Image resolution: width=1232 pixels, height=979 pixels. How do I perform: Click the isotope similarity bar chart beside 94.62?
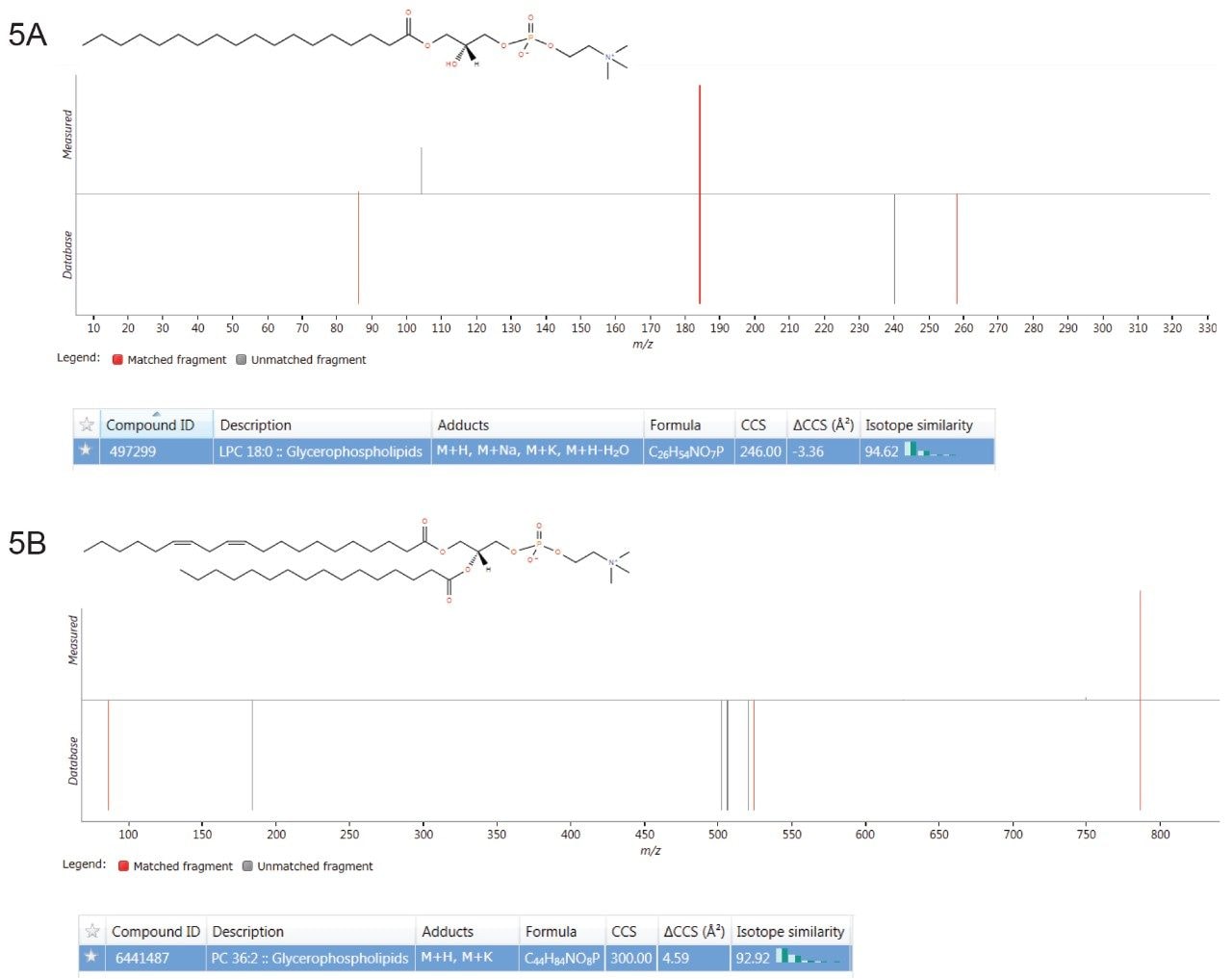(x=929, y=451)
